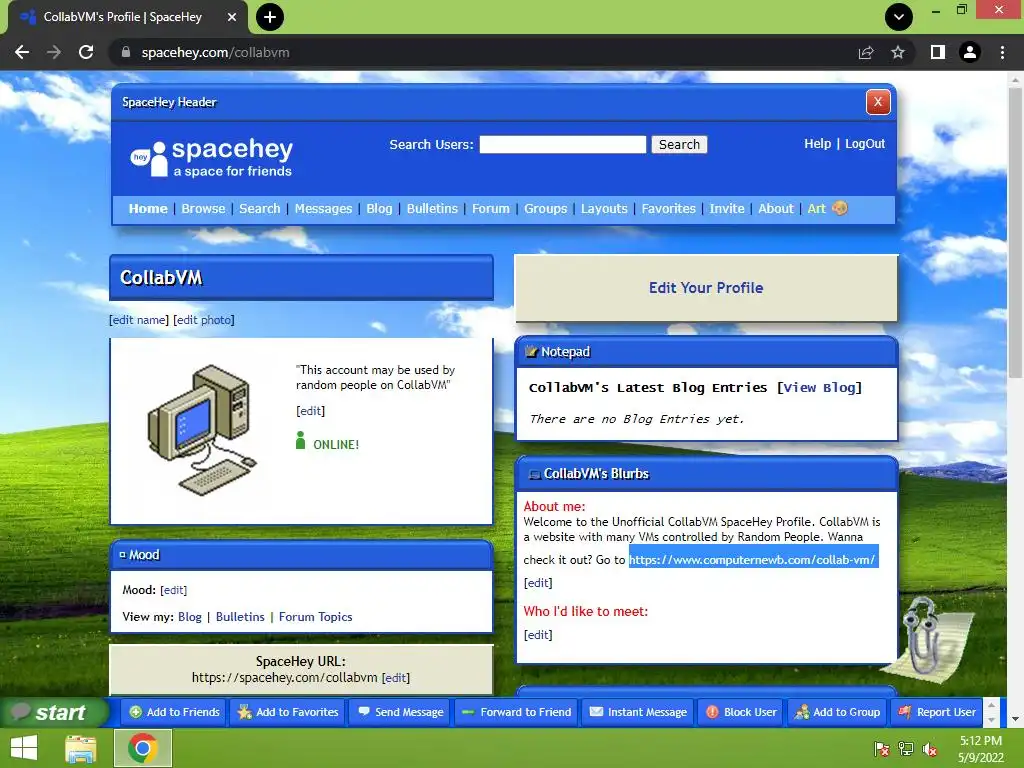The height and width of the screenshot is (768, 1024).
Task: Click Report User button
Action: 936,712
